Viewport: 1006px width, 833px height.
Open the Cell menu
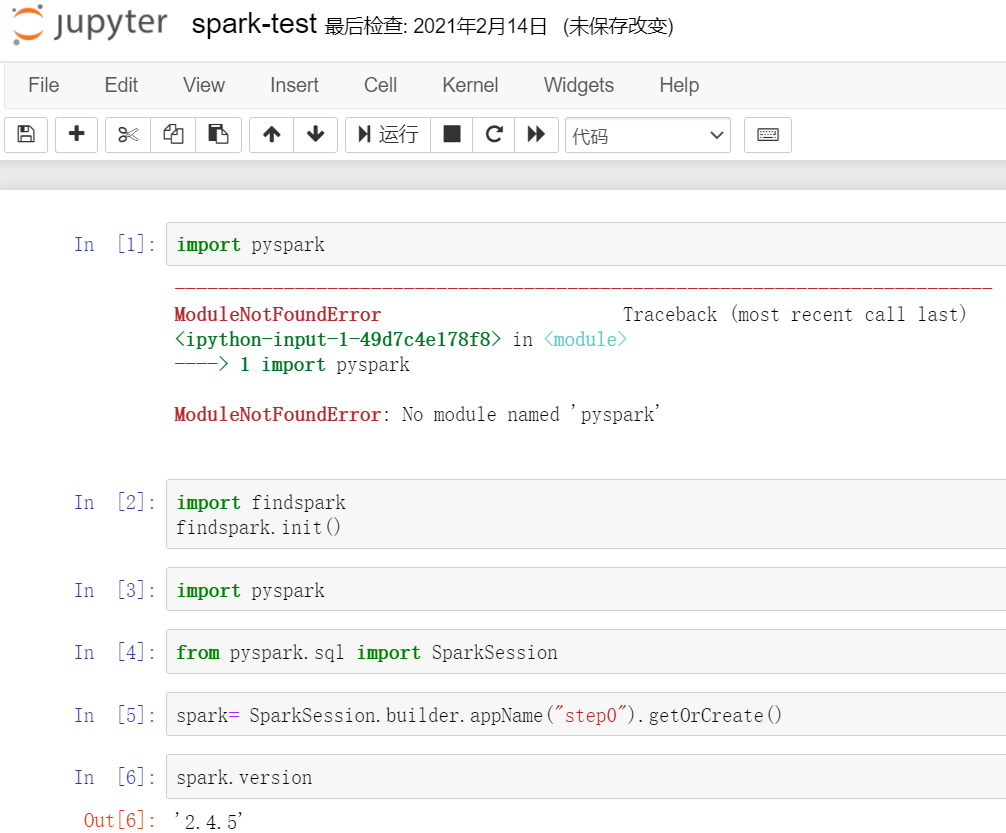pyautogui.click(x=380, y=85)
